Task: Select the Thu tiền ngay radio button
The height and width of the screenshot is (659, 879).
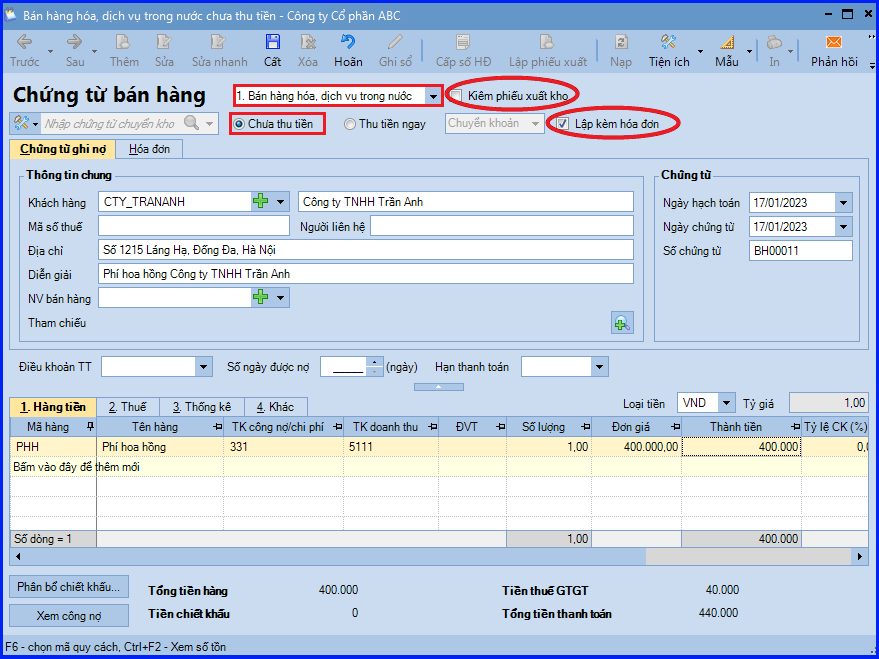Action: (x=350, y=124)
